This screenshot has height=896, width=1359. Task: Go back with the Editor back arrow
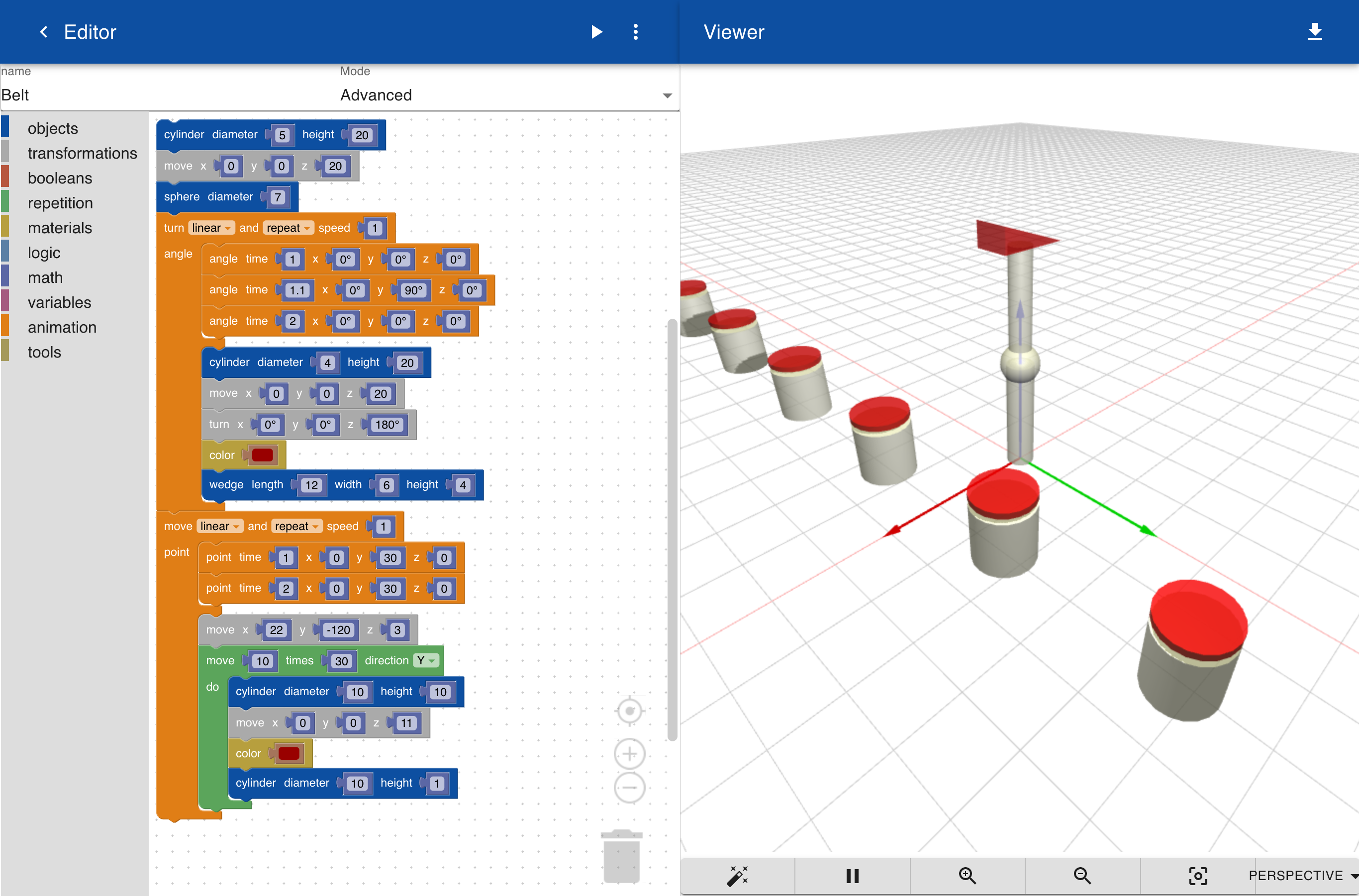tap(43, 32)
